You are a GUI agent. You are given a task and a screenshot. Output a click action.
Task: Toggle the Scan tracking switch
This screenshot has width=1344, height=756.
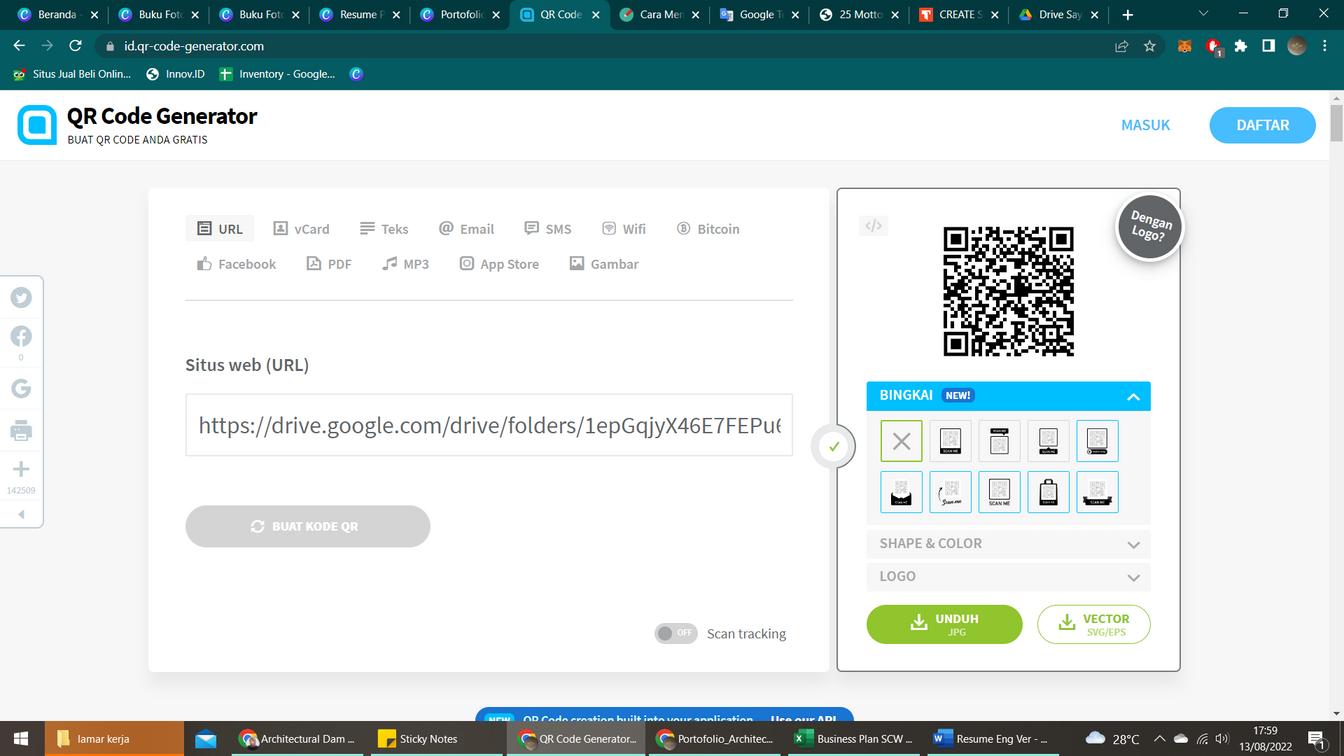[676, 633]
